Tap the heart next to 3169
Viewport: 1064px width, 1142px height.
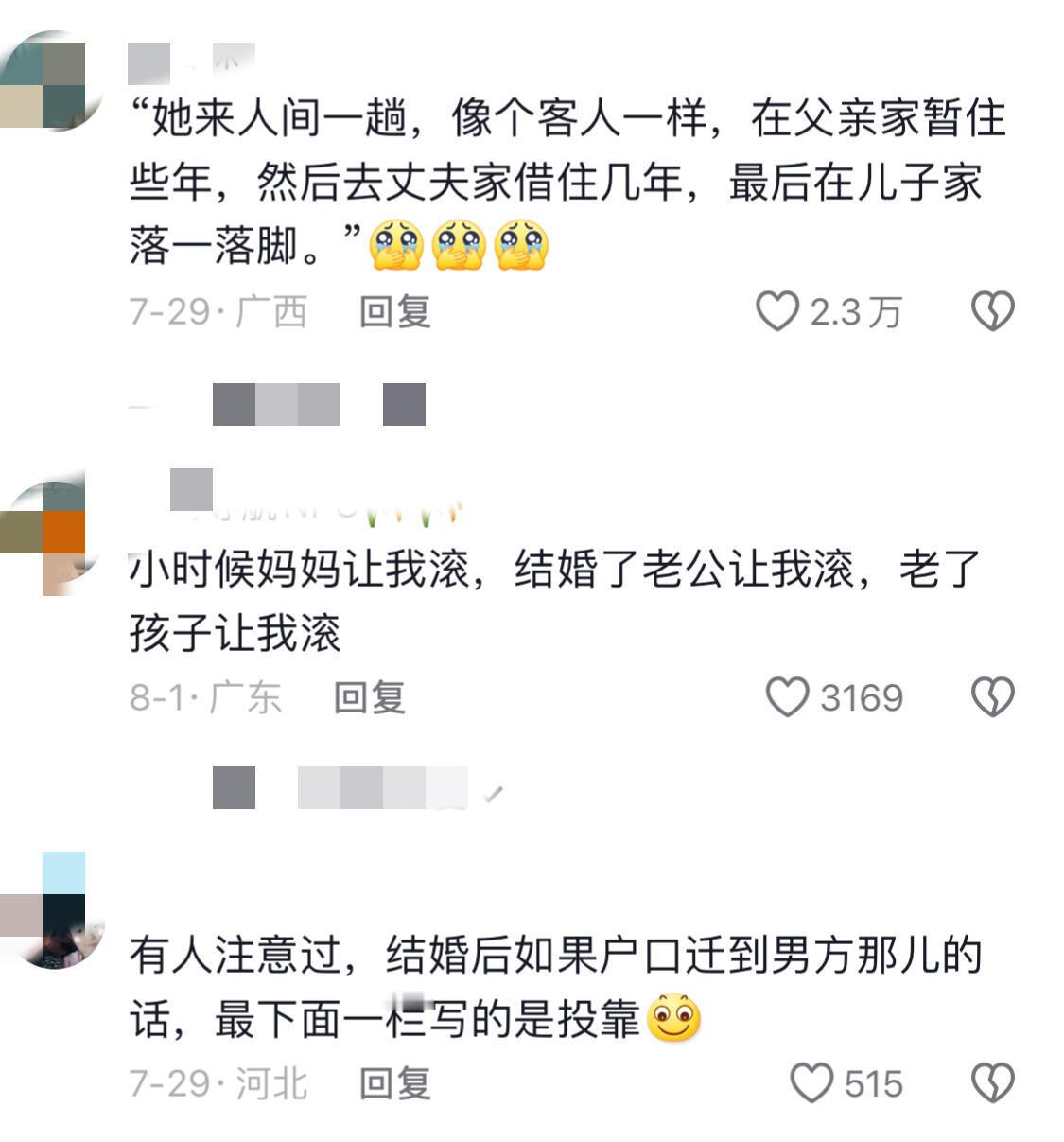point(787,697)
